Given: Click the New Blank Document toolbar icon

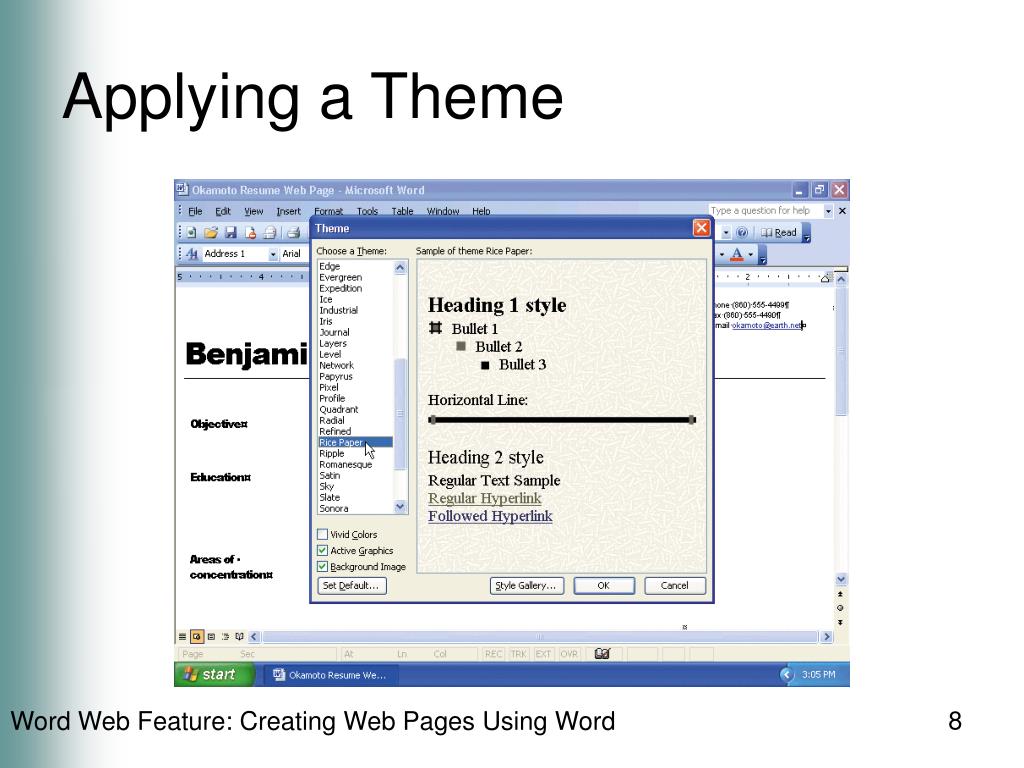Looking at the screenshot, I should point(191,232).
